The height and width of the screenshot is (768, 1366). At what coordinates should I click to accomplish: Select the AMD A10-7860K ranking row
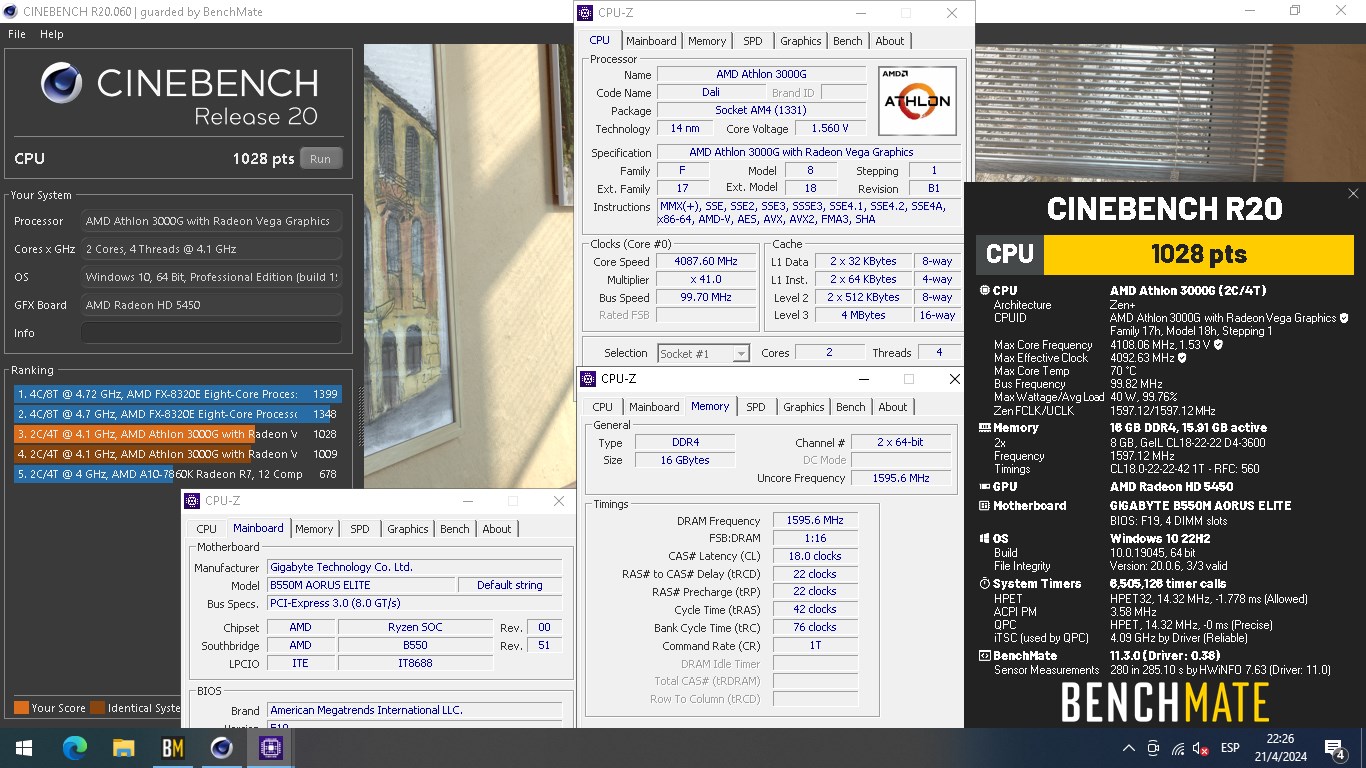(x=177, y=474)
